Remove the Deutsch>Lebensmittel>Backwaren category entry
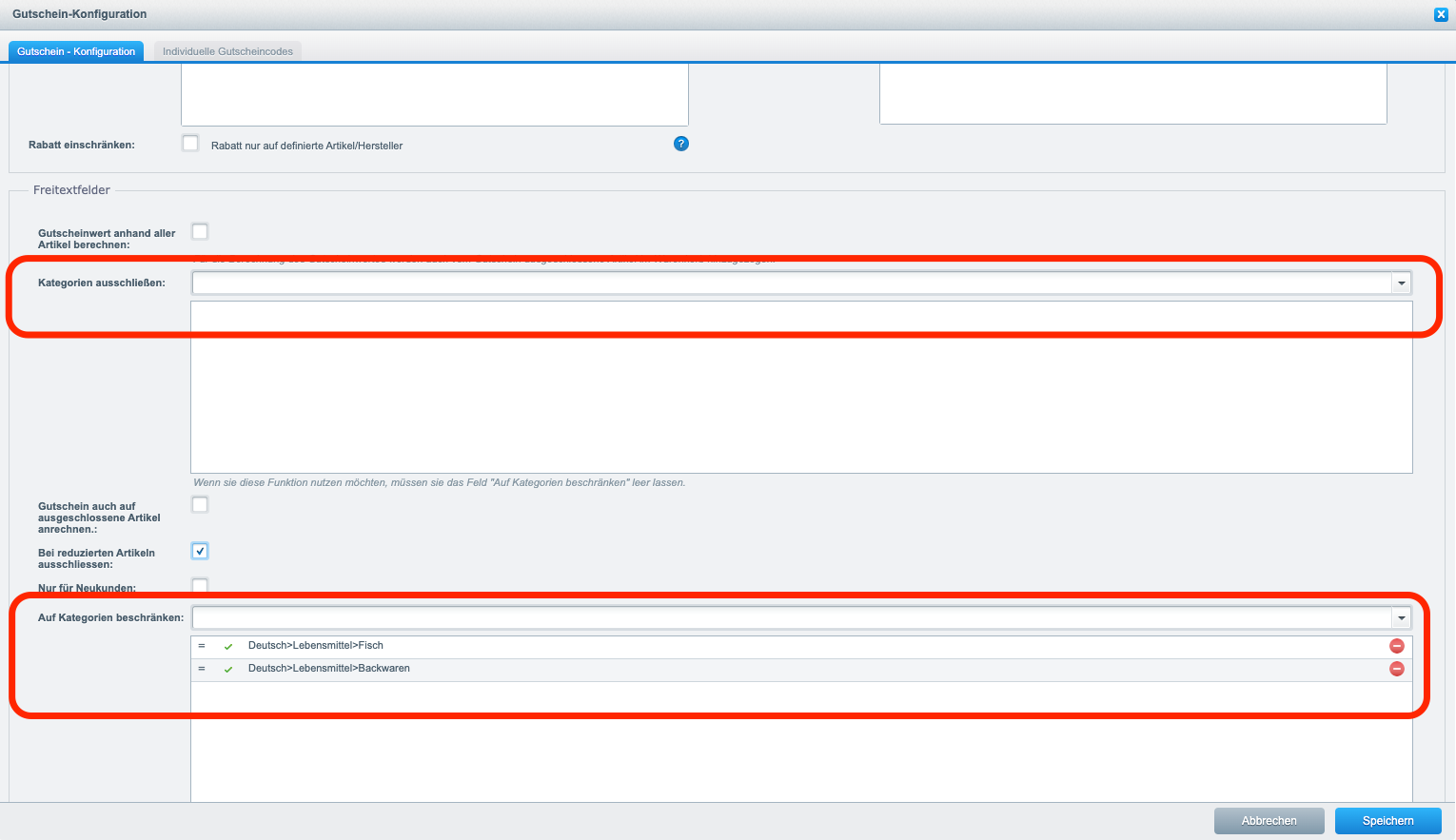 point(1397,669)
